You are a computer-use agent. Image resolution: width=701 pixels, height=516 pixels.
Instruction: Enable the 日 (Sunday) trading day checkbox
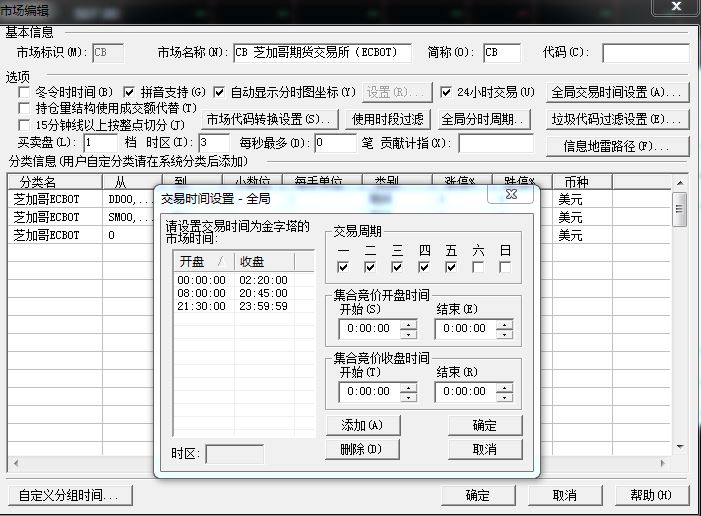point(505,267)
